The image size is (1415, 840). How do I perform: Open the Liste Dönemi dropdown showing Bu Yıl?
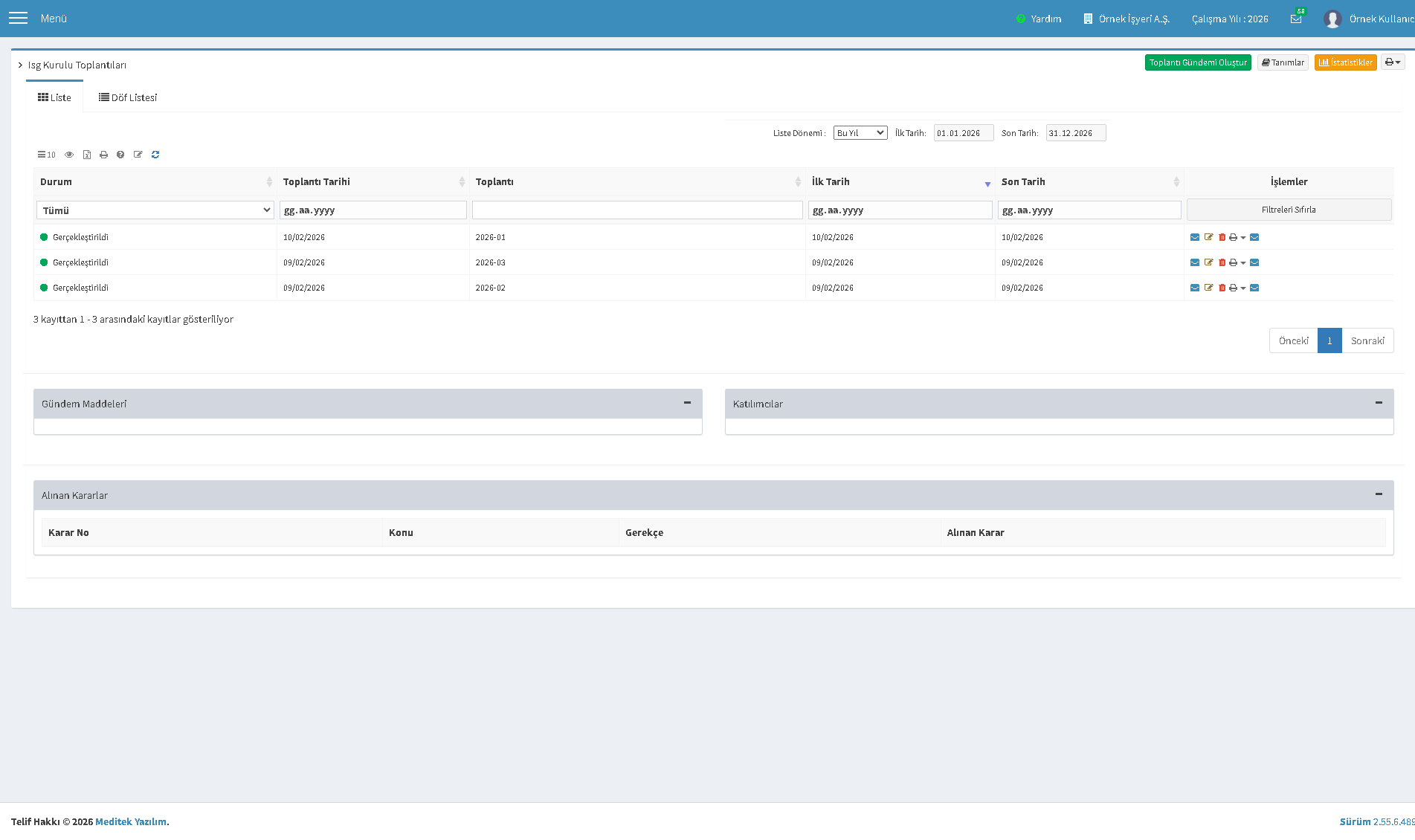[860, 133]
